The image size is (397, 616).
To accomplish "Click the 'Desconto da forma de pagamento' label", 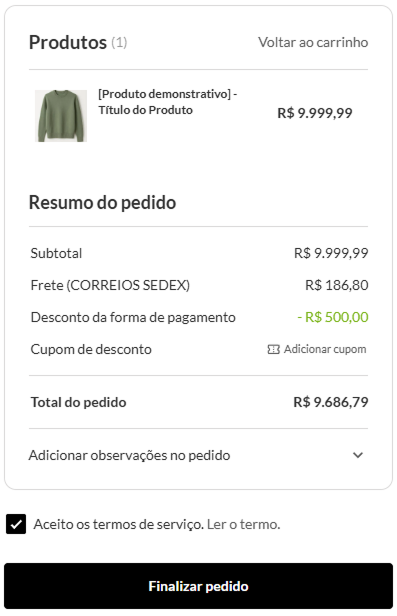I will click(x=133, y=317).
